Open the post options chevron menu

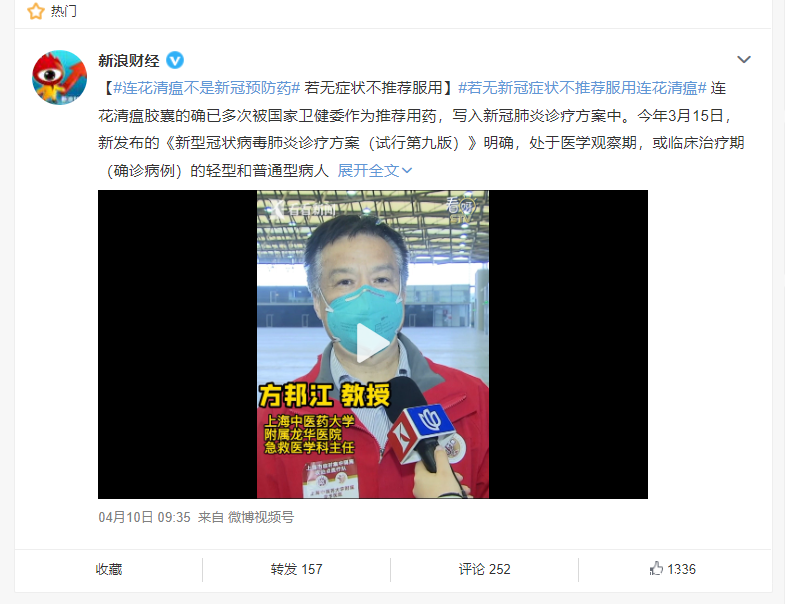coord(744,60)
